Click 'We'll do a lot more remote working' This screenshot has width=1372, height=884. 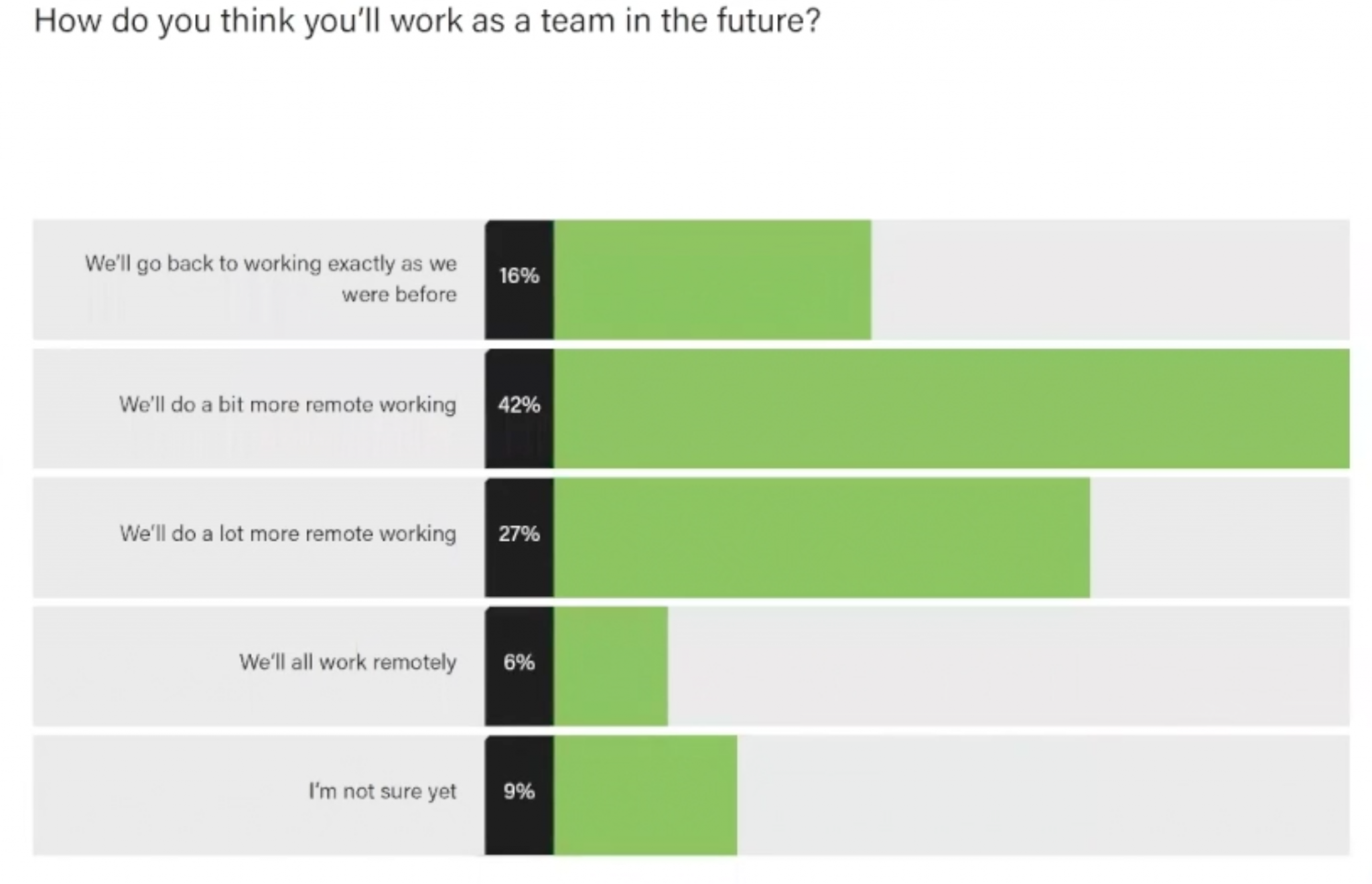pos(288,534)
